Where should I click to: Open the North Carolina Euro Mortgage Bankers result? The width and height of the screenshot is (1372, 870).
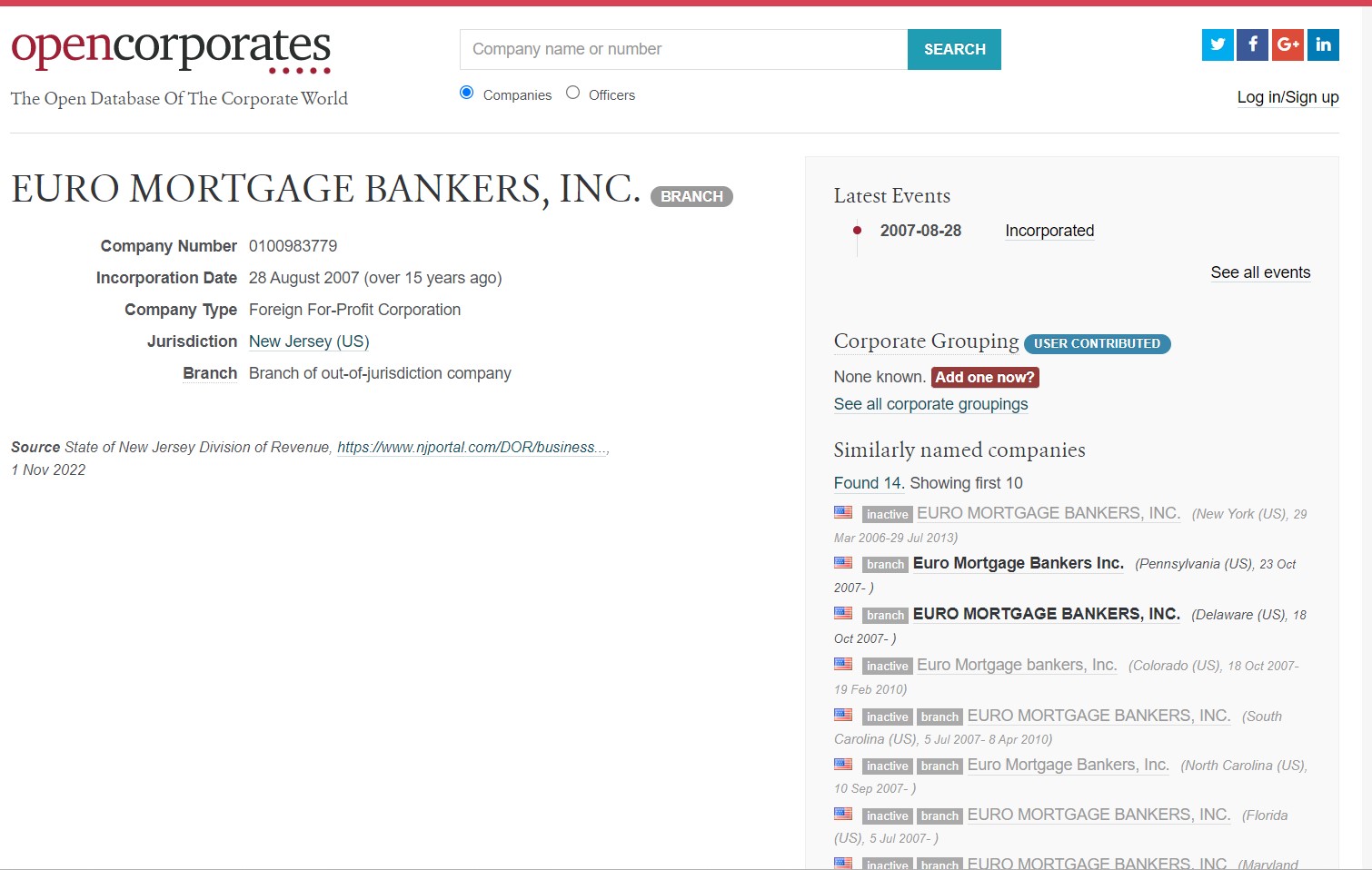coord(1068,765)
